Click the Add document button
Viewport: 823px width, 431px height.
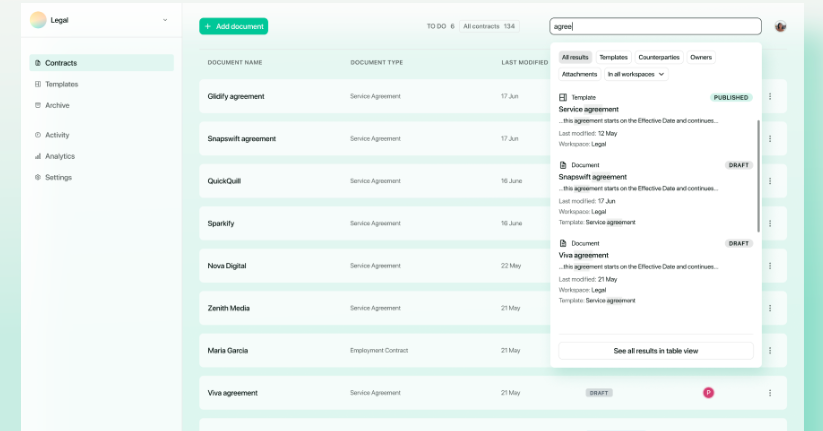tap(233, 26)
